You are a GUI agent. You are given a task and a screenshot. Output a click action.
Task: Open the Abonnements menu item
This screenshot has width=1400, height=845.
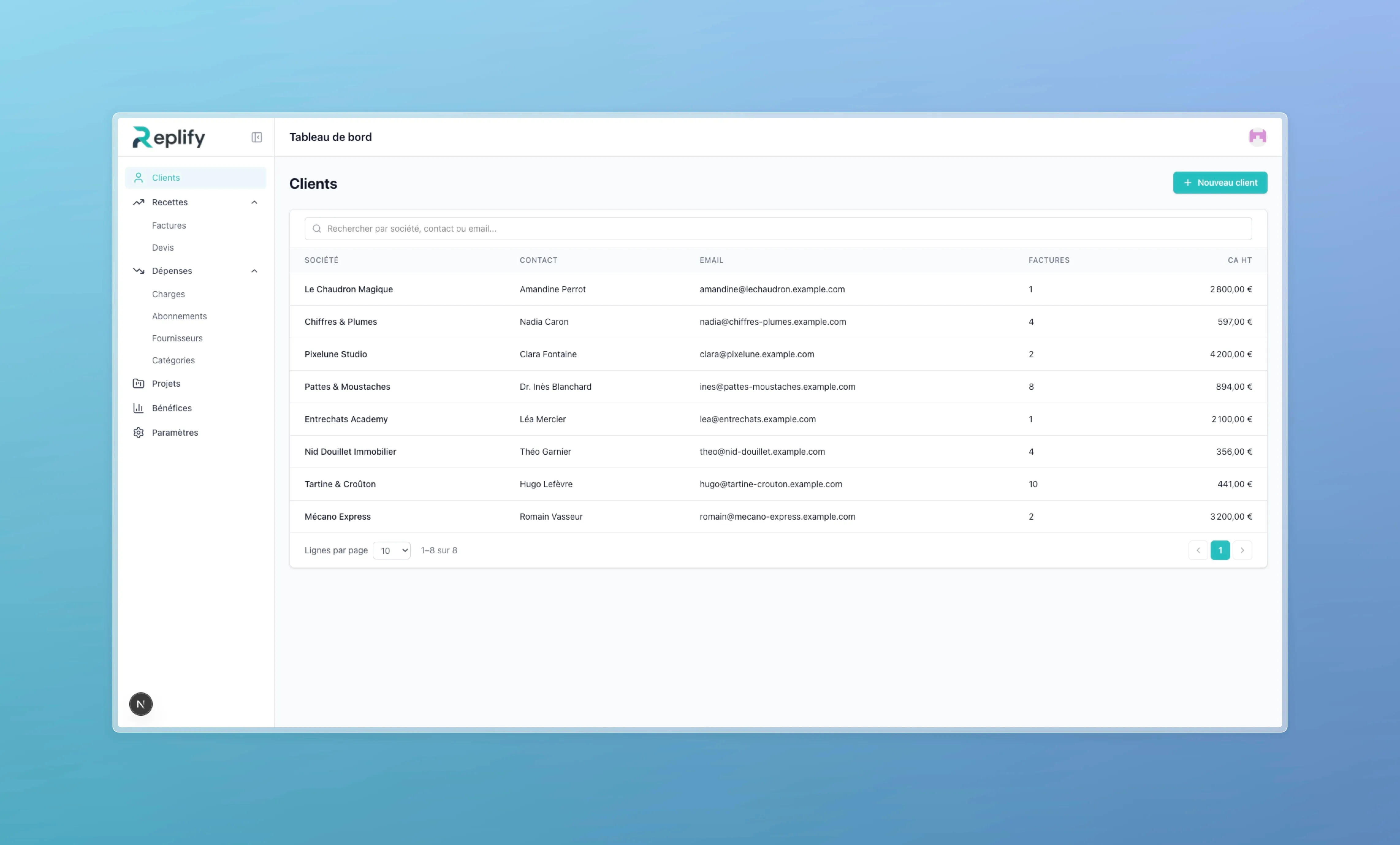[179, 316]
